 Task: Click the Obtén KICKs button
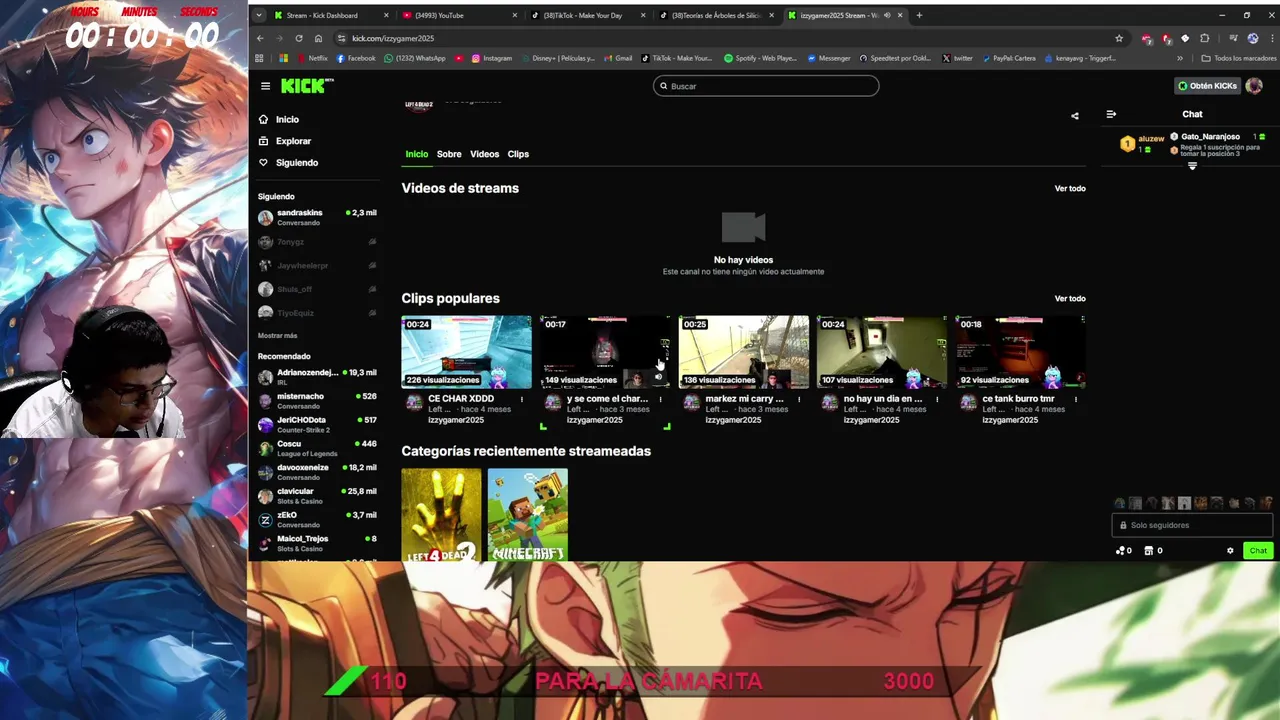click(1208, 86)
